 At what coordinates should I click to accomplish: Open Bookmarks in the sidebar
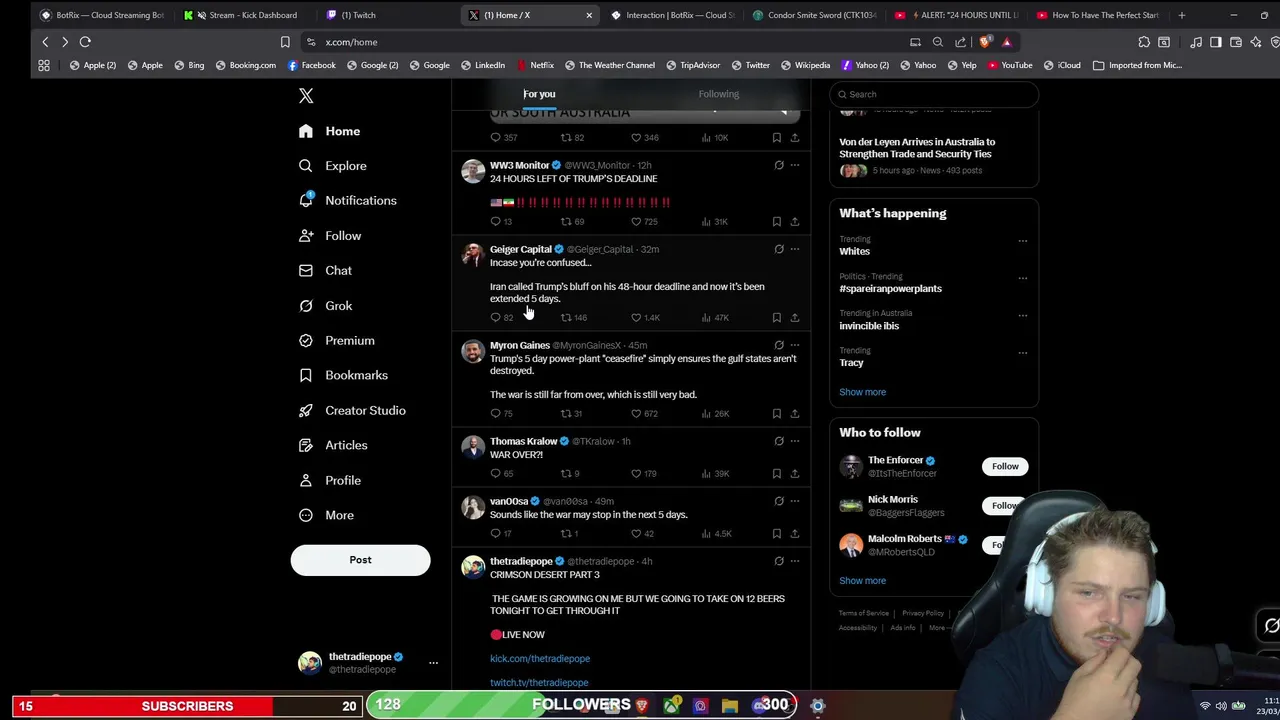[x=342, y=375]
